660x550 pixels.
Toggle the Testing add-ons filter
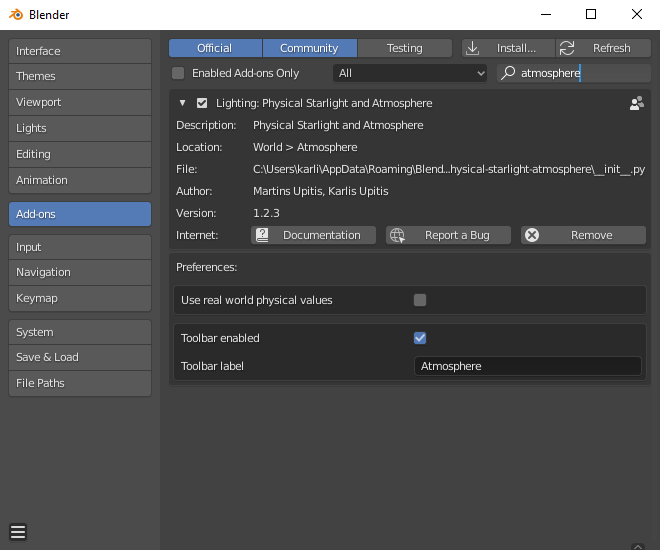coord(405,48)
